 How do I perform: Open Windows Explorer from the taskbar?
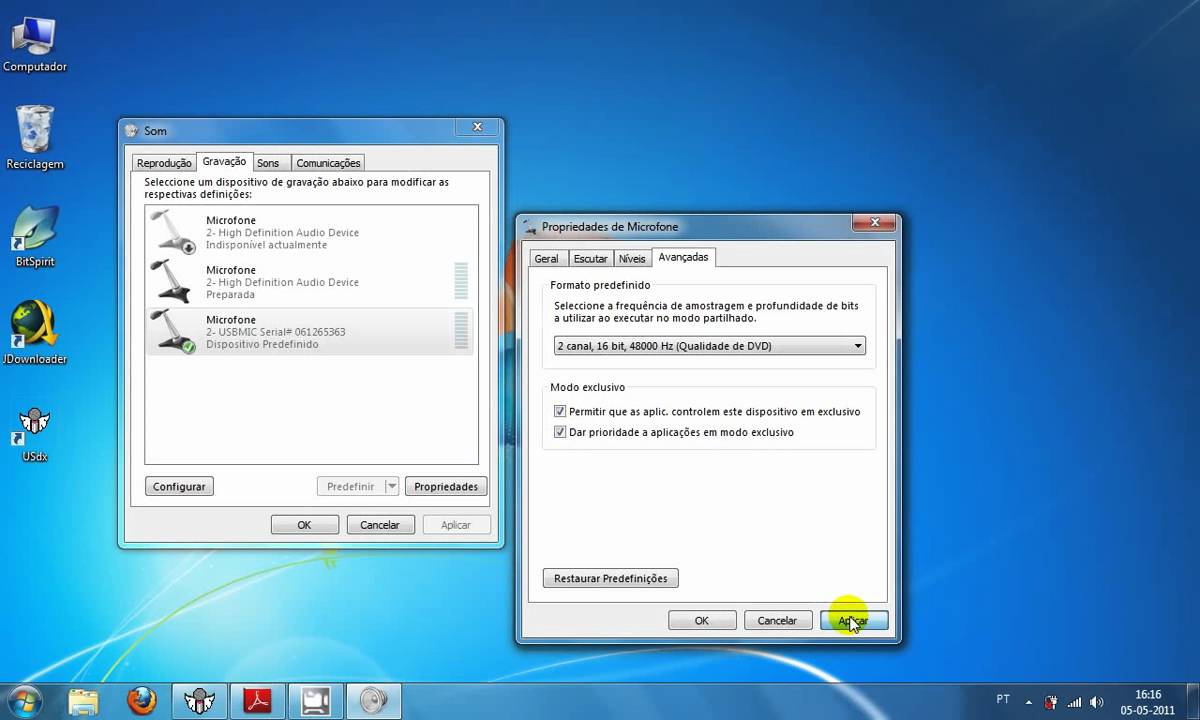(84, 701)
